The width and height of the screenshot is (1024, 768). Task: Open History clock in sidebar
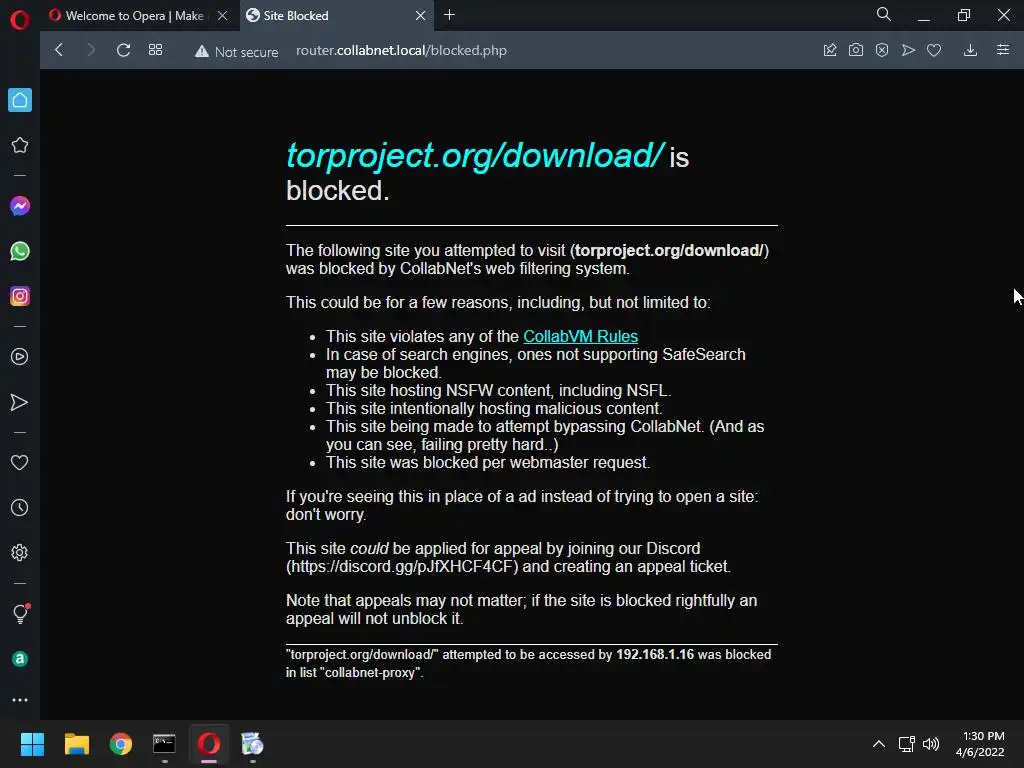[x=20, y=507]
